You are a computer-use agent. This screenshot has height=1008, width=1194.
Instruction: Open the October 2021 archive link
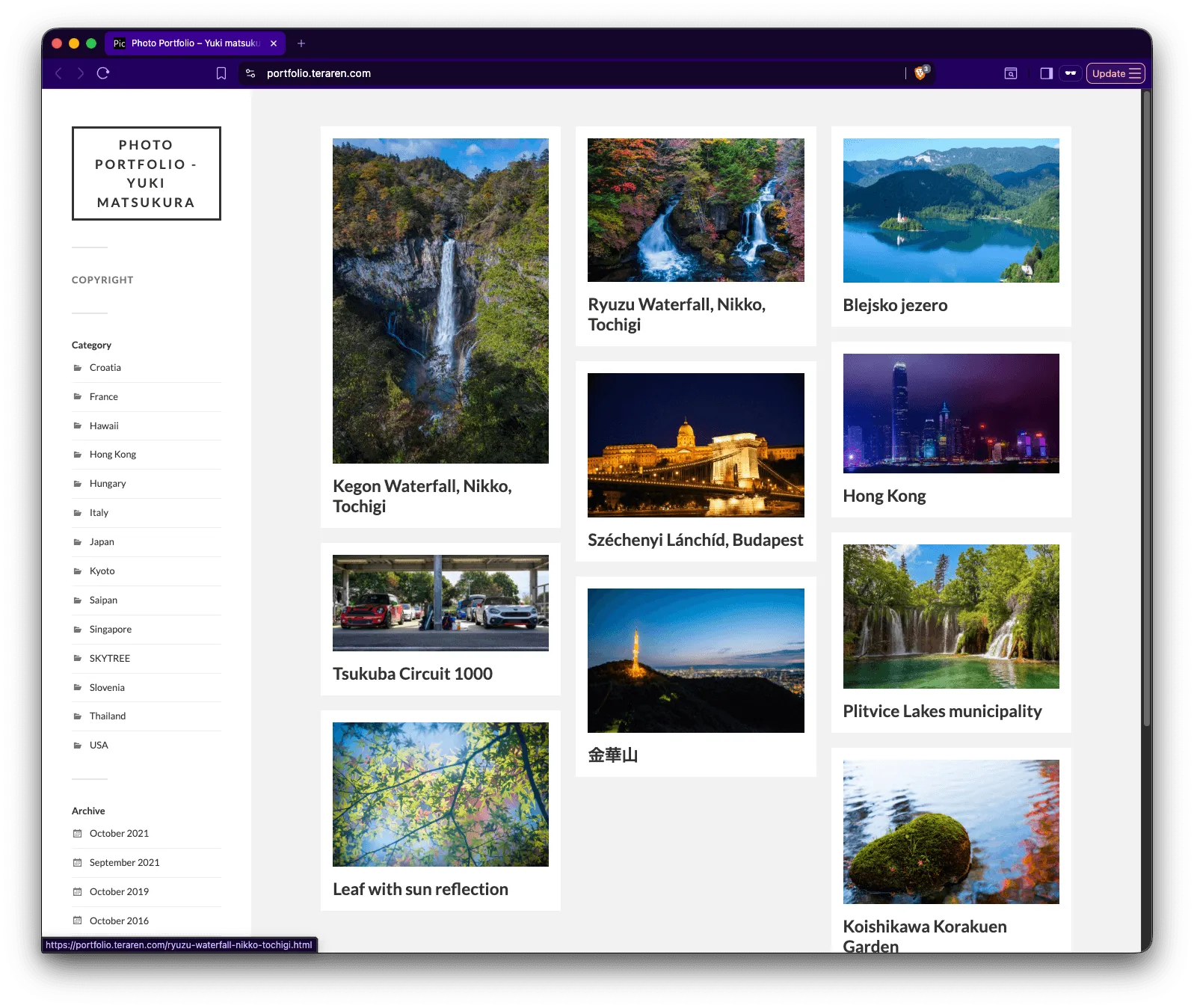119,834
